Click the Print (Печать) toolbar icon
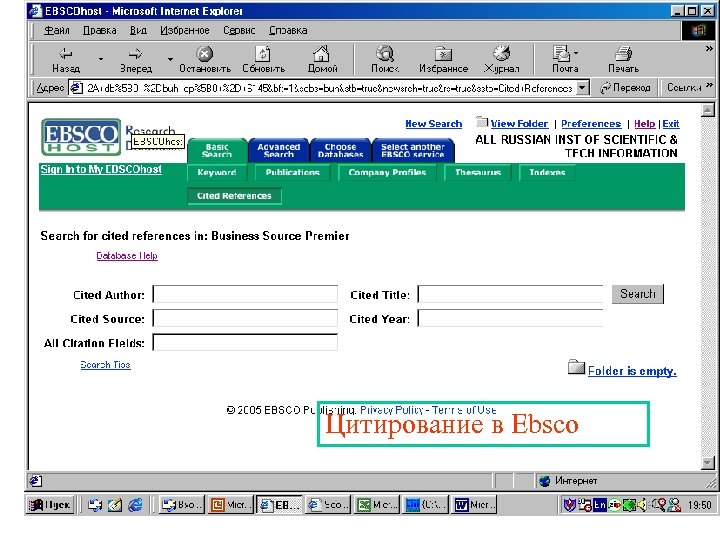720x540 pixels. coord(623,60)
